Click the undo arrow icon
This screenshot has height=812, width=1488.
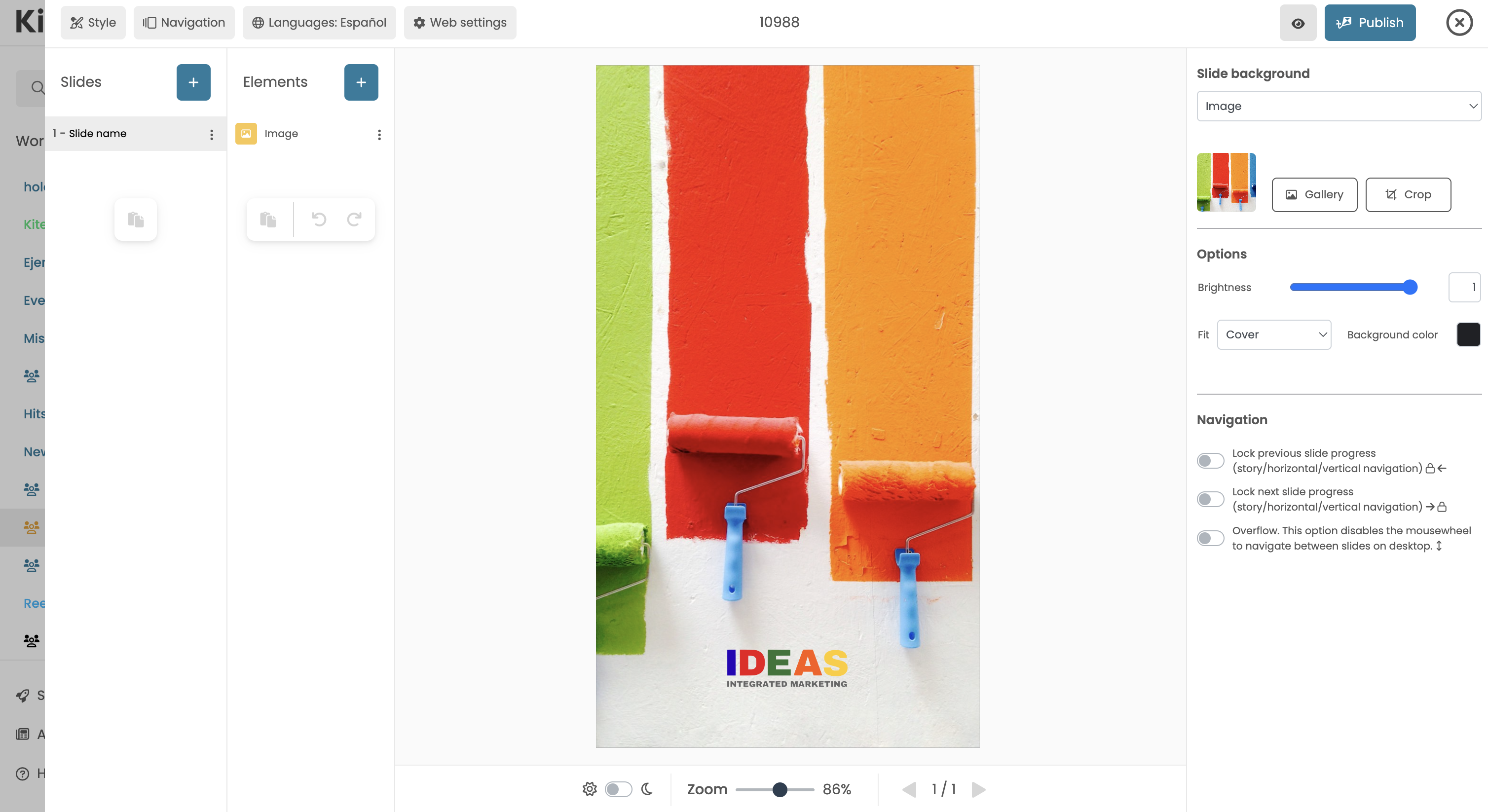(x=319, y=219)
